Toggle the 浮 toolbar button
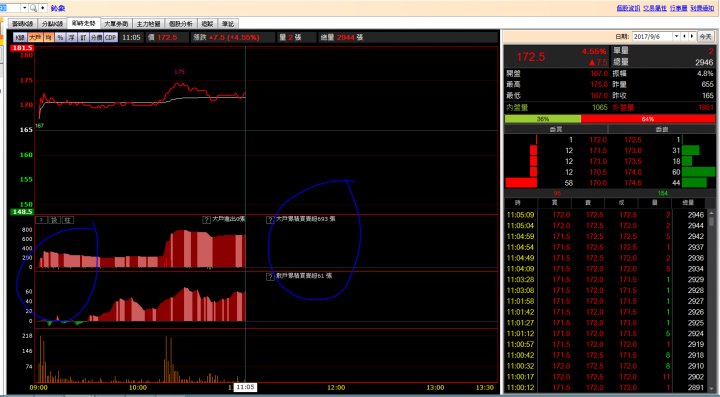This screenshot has width=720, height=397. click(72, 38)
